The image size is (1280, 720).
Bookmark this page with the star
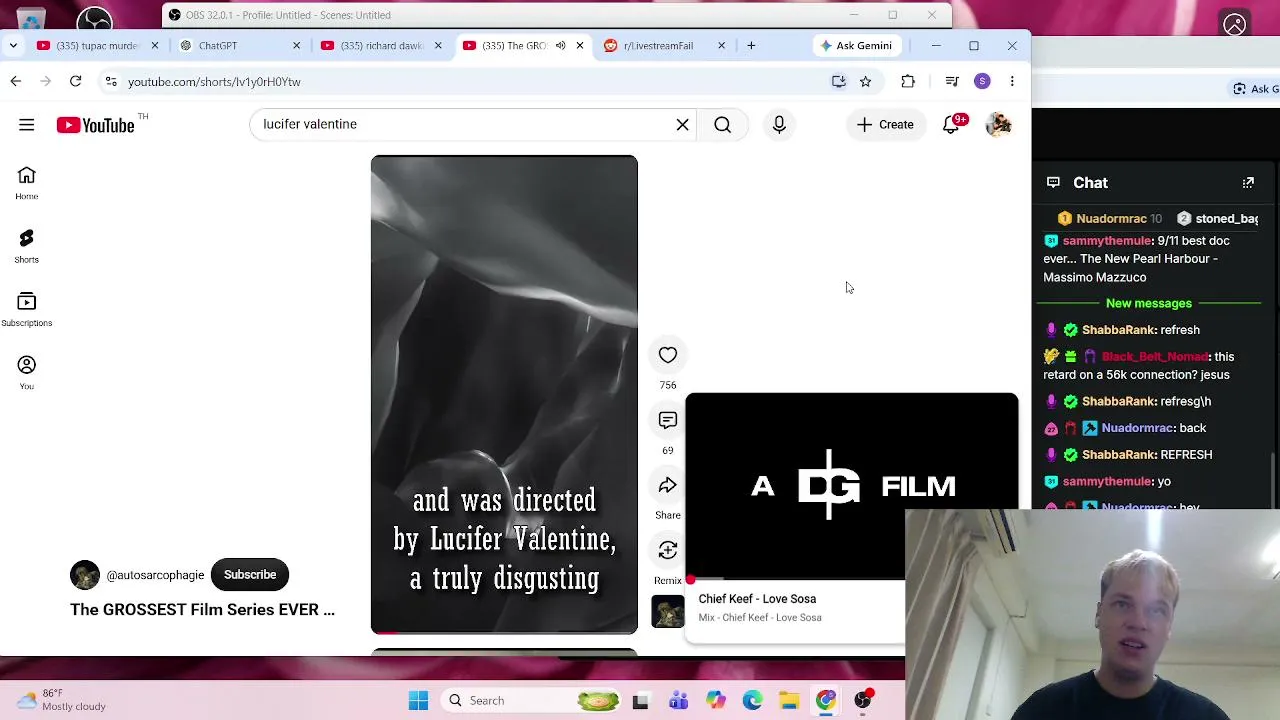(866, 82)
